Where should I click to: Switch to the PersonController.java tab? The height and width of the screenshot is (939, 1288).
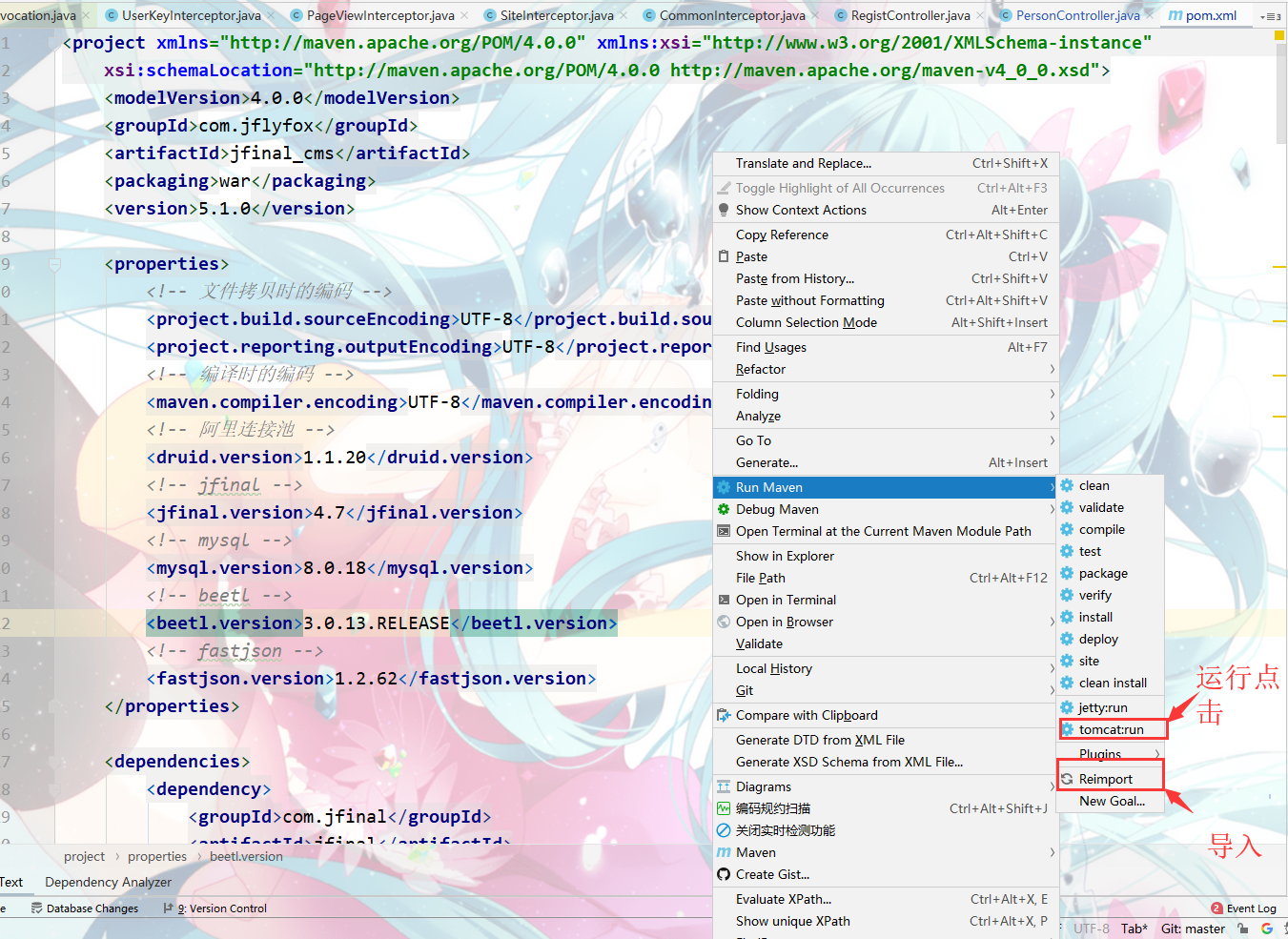[x=1077, y=15]
